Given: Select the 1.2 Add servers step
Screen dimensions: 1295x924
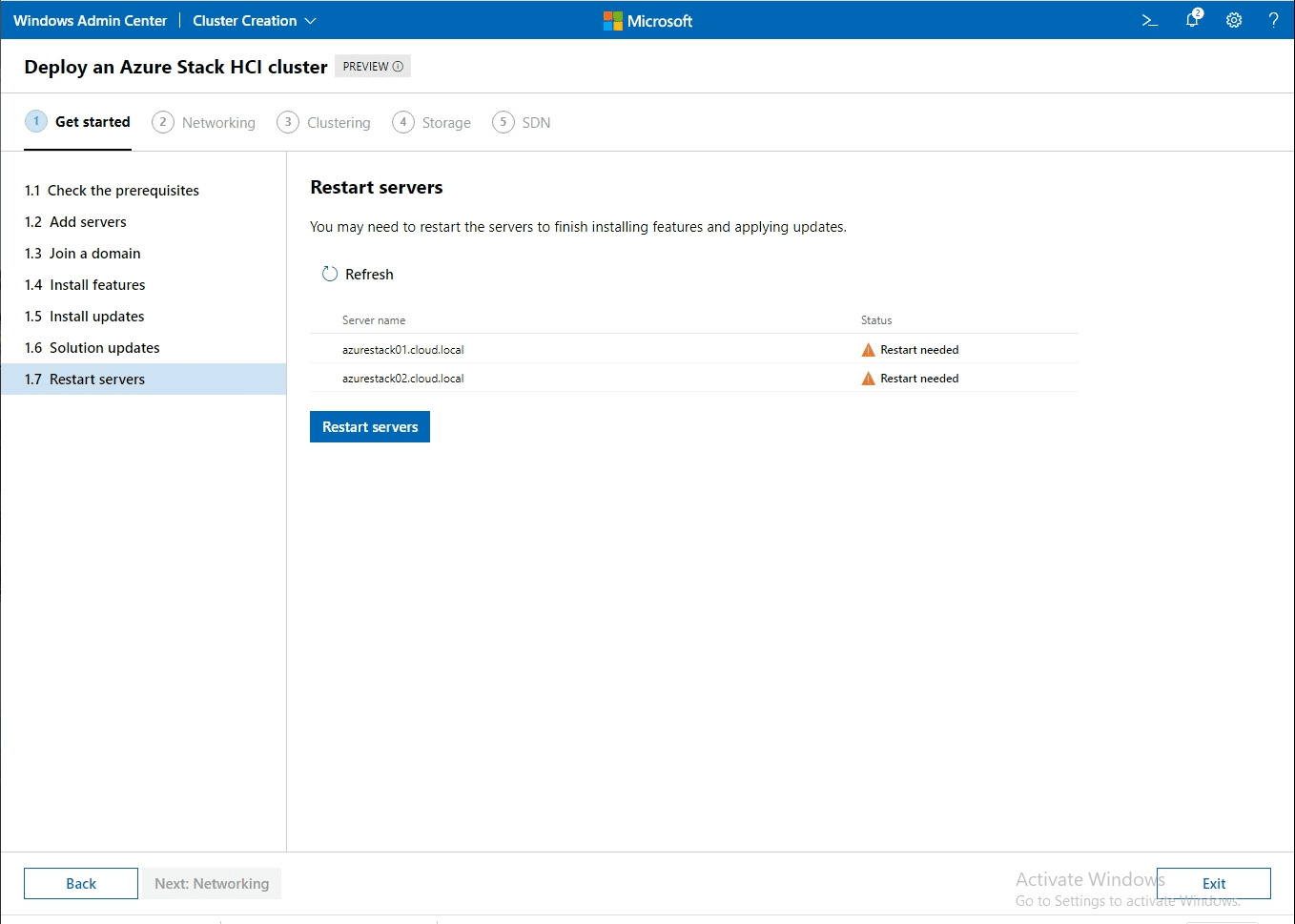Looking at the screenshot, I should coord(86,221).
